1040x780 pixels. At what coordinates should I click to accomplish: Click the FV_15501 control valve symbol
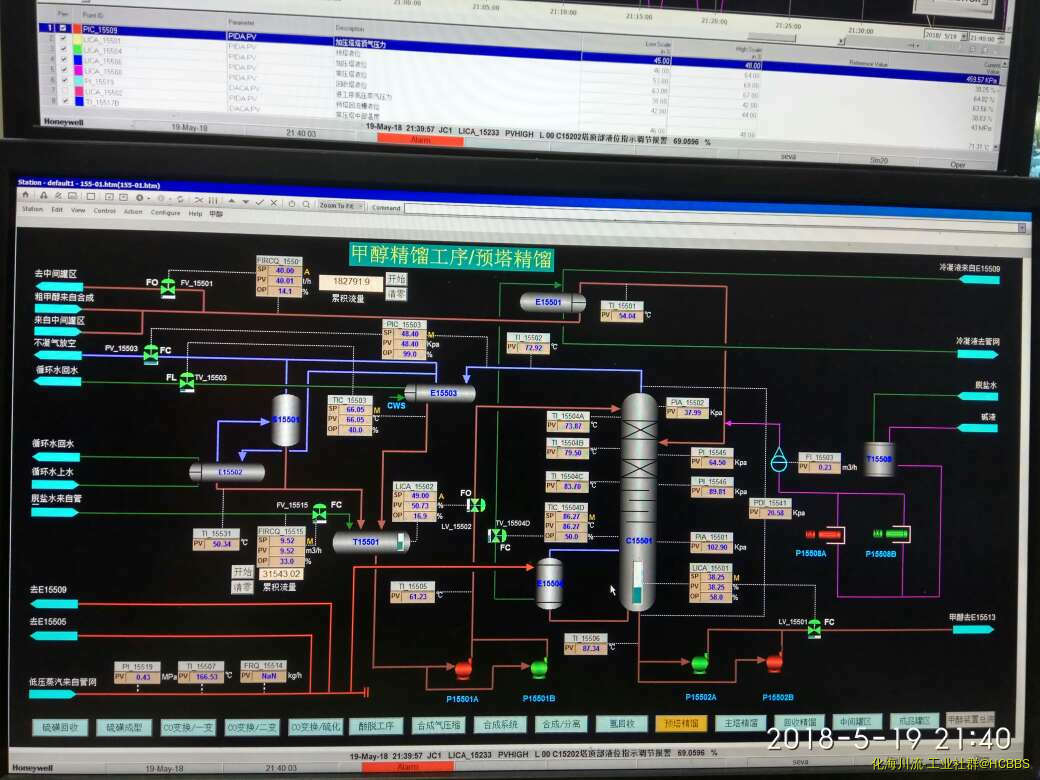pos(168,286)
